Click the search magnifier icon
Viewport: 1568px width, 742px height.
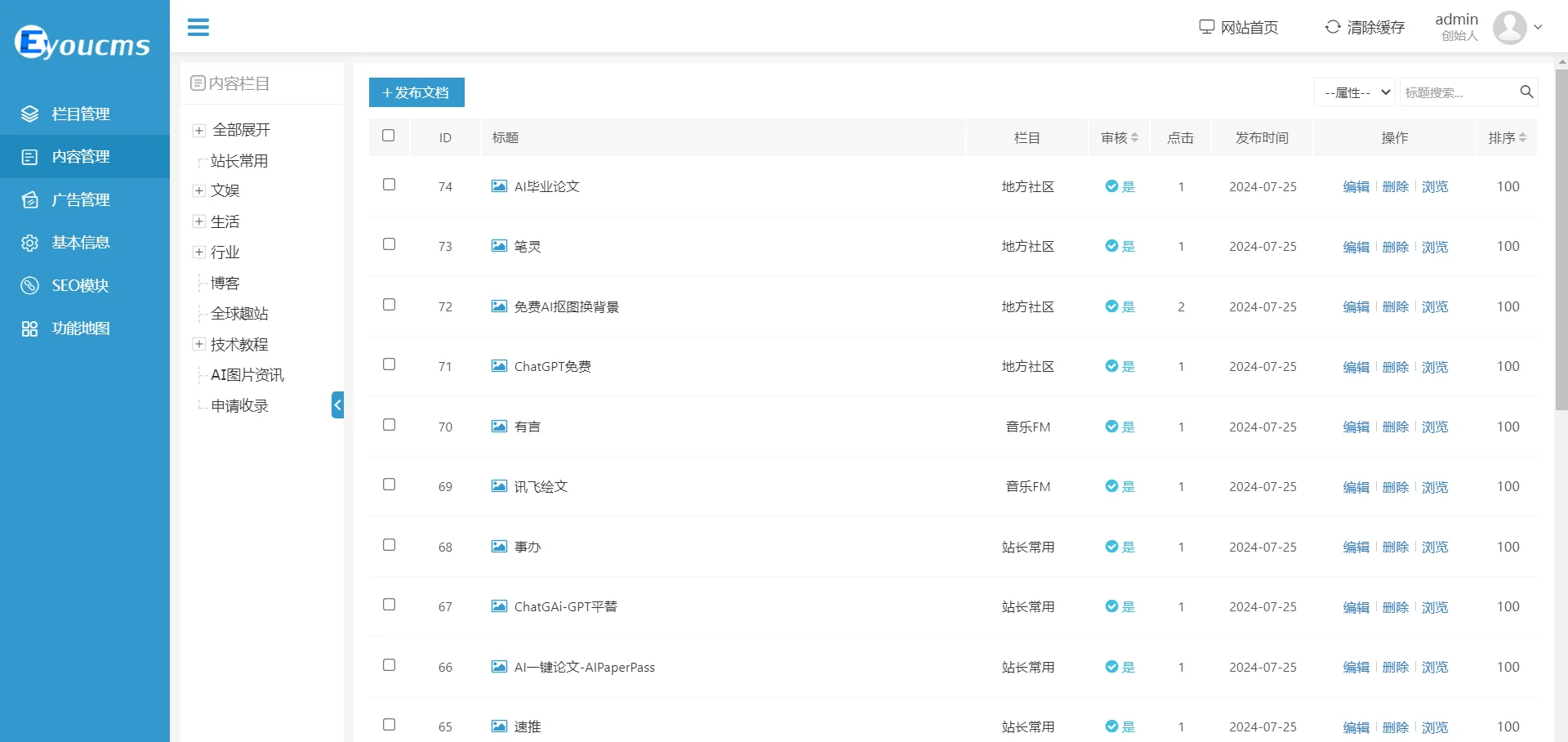pyautogui.click(x=1526, y=92)
